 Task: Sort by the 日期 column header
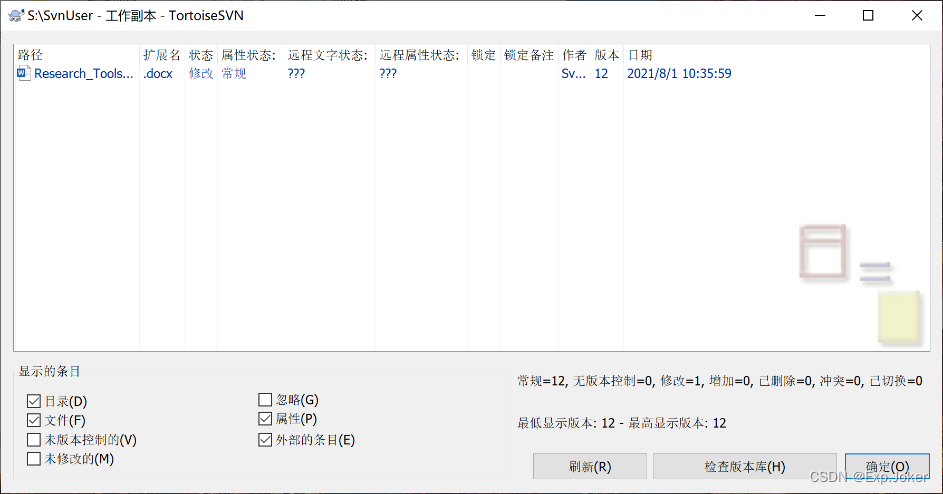(x=640, y=55)
